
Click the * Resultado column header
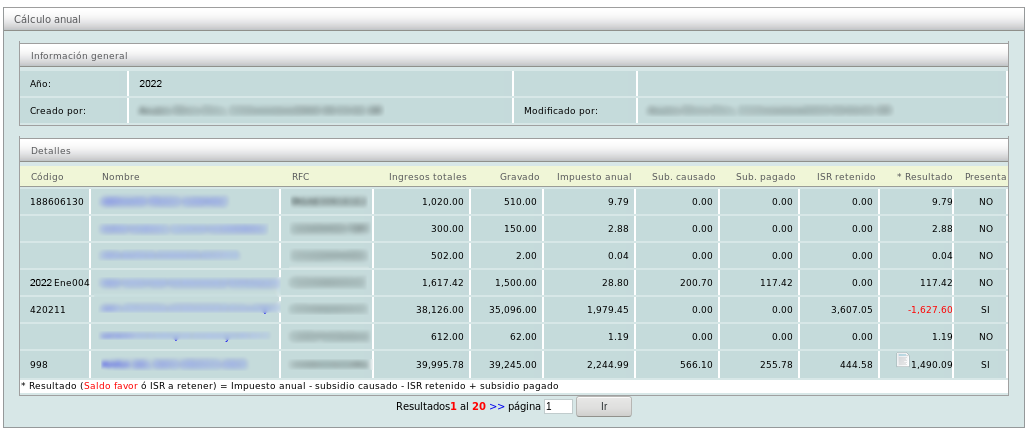point(924,177)
